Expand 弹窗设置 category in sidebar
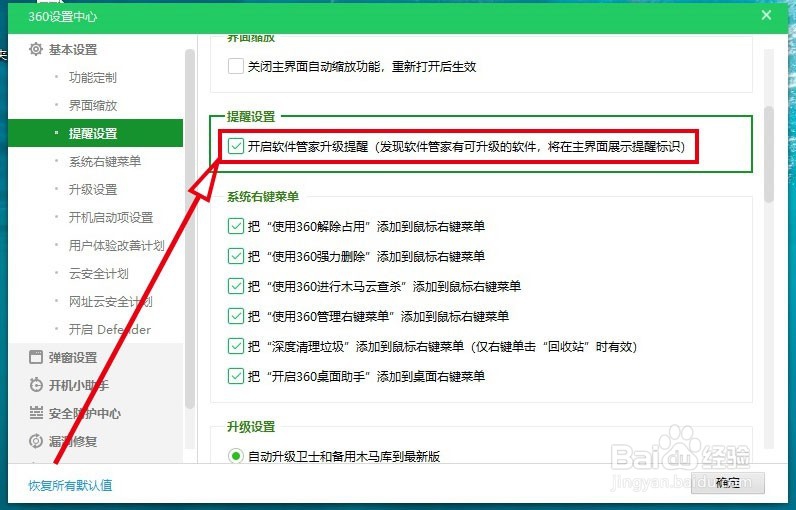Image resolution: width=796 pixels, height=510 pixels. (x=73, y=357)
